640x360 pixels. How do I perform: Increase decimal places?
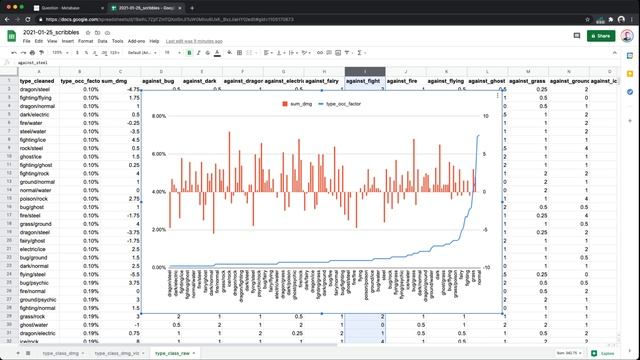[x=104, y=53]
